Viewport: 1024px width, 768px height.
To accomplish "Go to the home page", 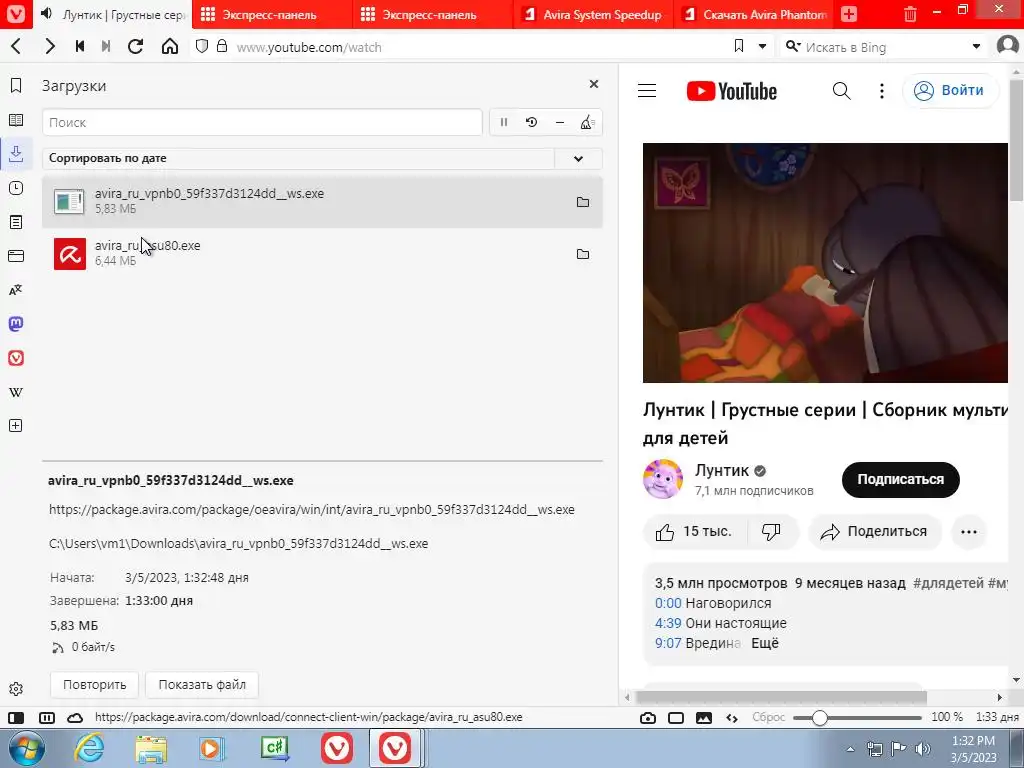I will click(170, 46).
